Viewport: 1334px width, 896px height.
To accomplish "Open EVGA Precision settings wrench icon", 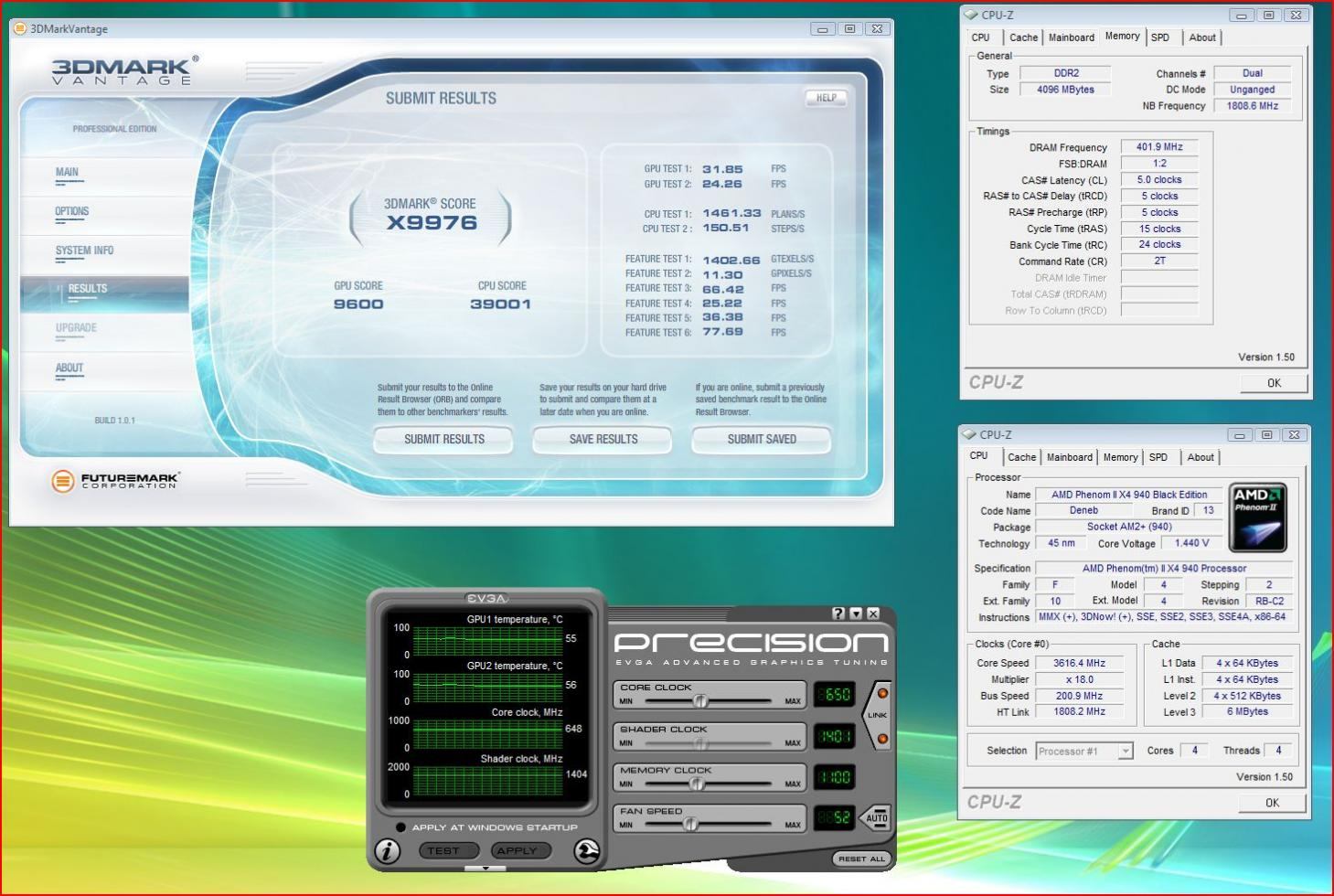I will (x=587, y=851).
